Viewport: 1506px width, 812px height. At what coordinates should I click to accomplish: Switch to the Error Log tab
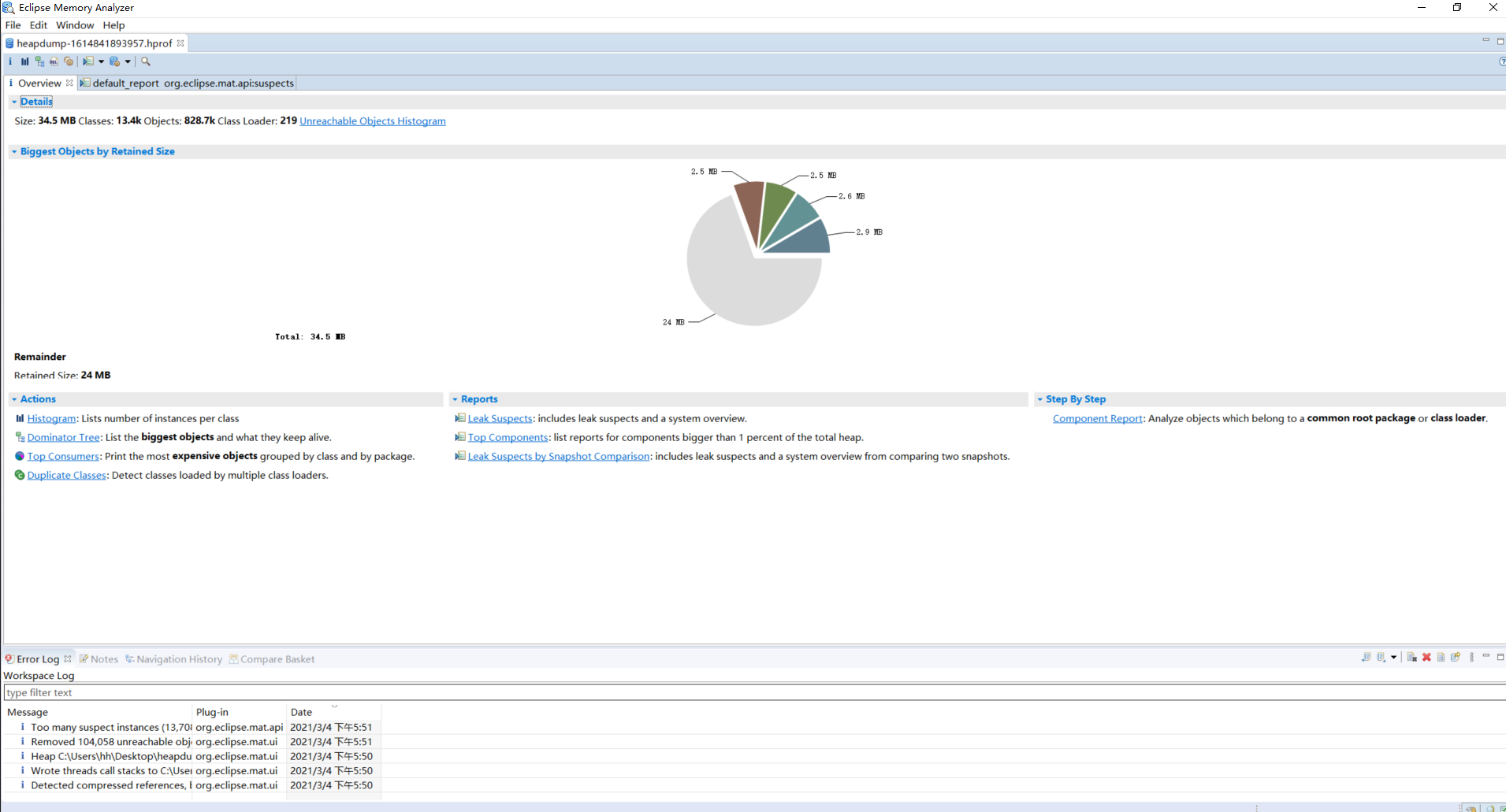[38, 659]
